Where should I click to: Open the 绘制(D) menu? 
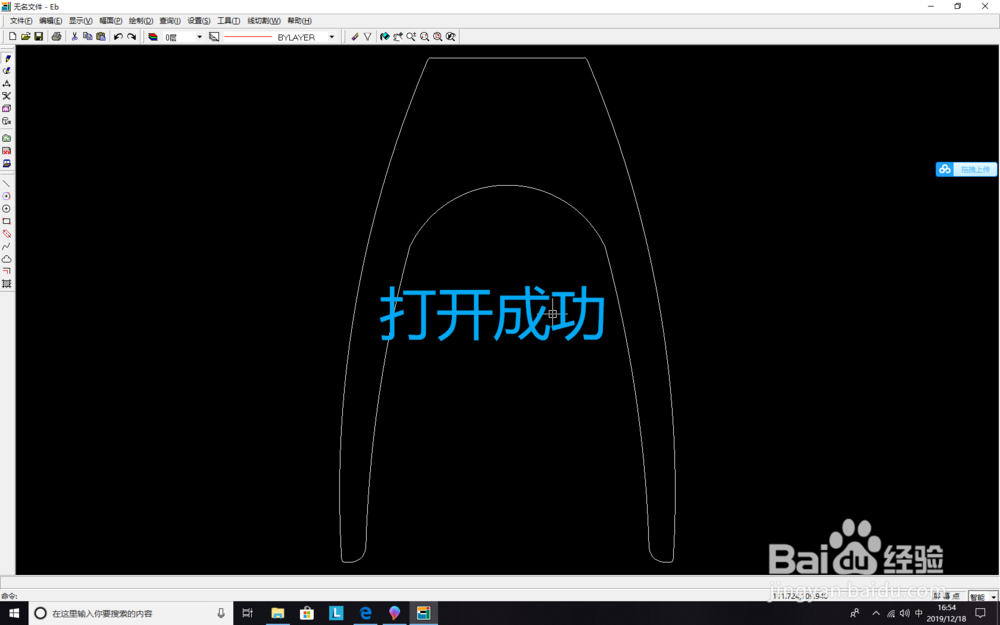click(x=140, y=21)
